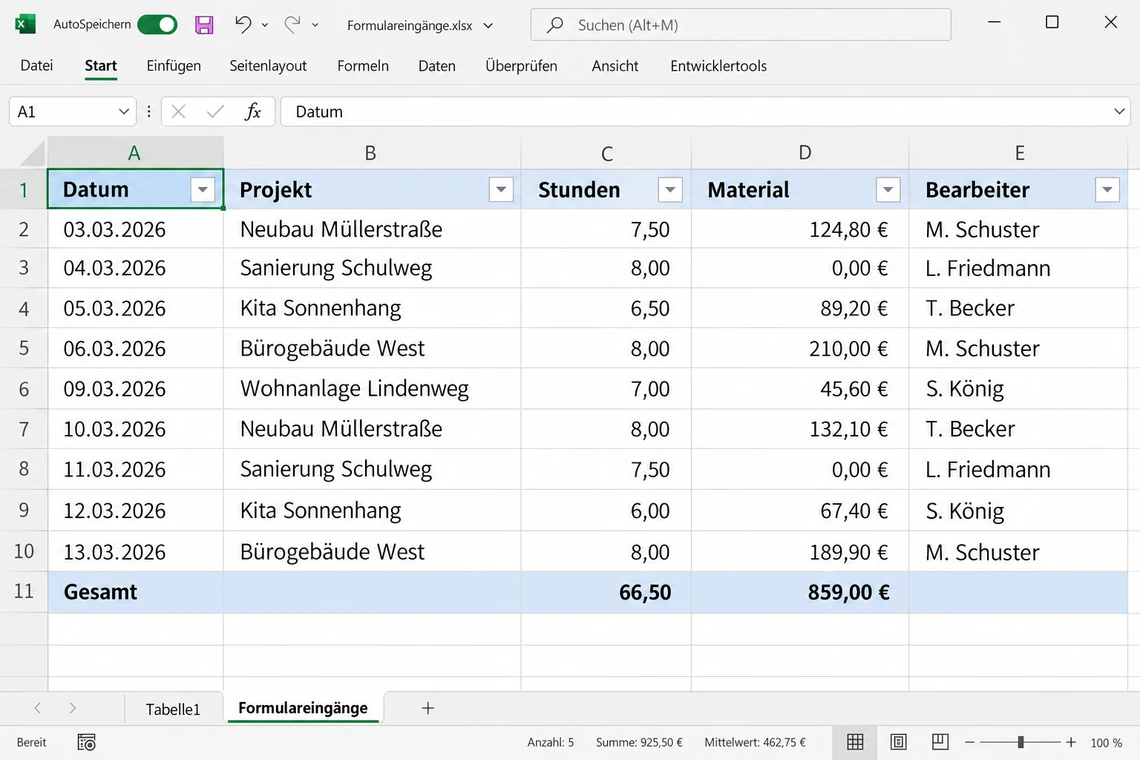Screen dimensions: 1140x760
Task: Click the Excel app icon
Action: pos(25,24)
